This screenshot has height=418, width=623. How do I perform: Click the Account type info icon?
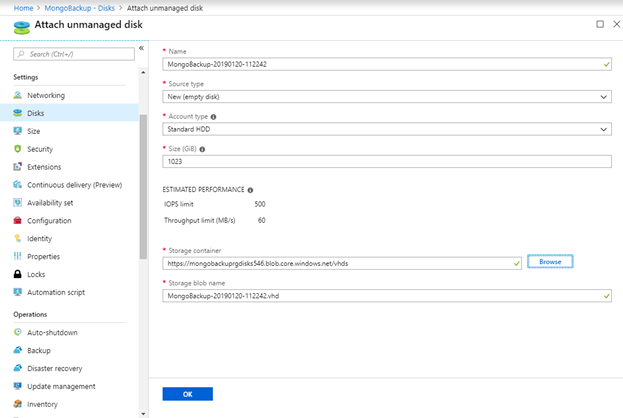click(x=213, y=117)
